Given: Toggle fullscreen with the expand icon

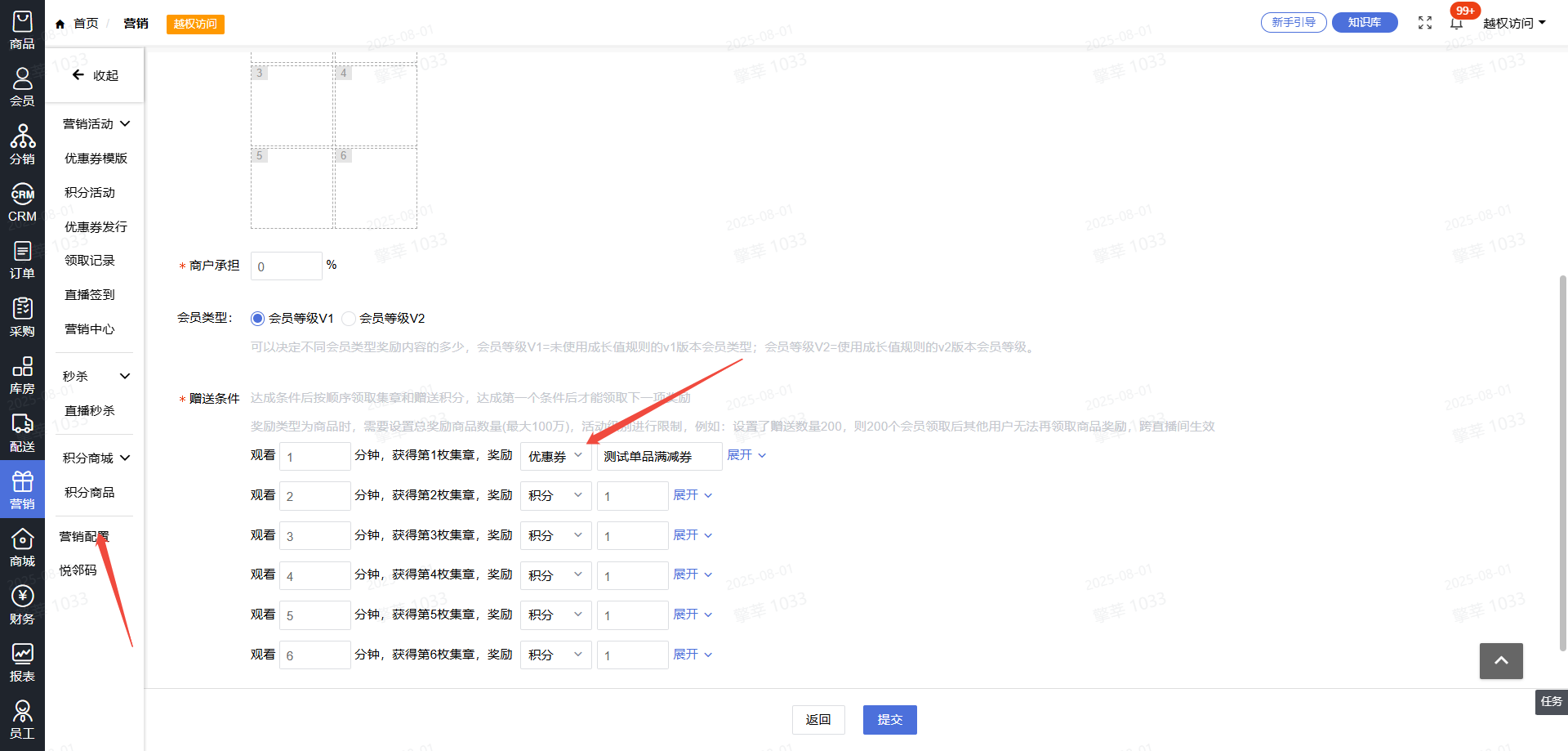Looking at the screenshot, I should (x=1425, y=23).
